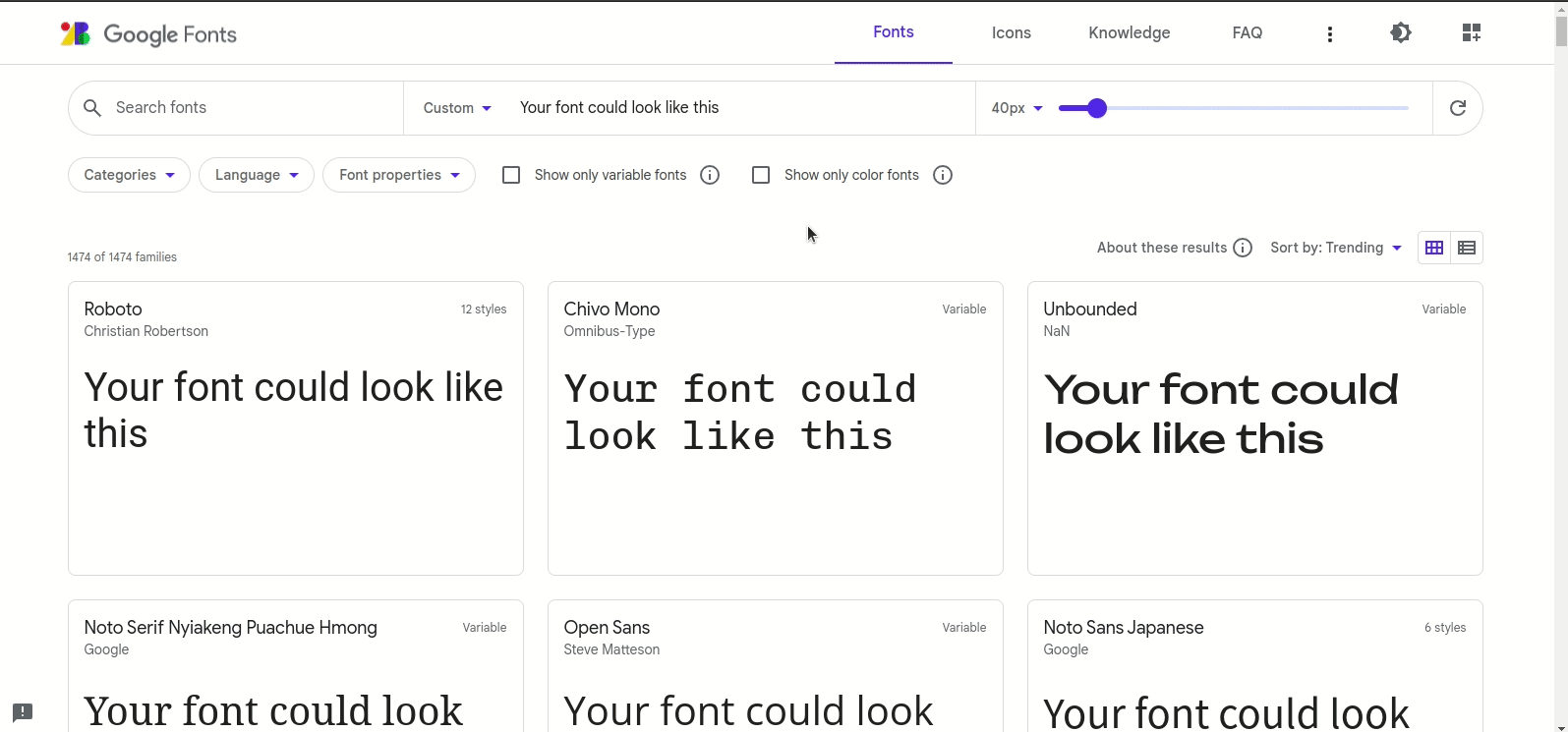The image size is (1568, 732).
Task: Click the '6 styles' label on Noto Sans Japanese
Action: pyautogui.click(x=1445, y=628)
